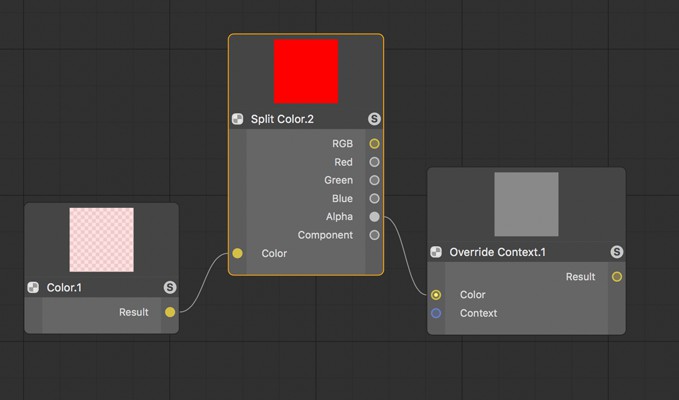Click the Color.1 node type icon
Viewport: 679px width, 400px height.
coord(33,287)
